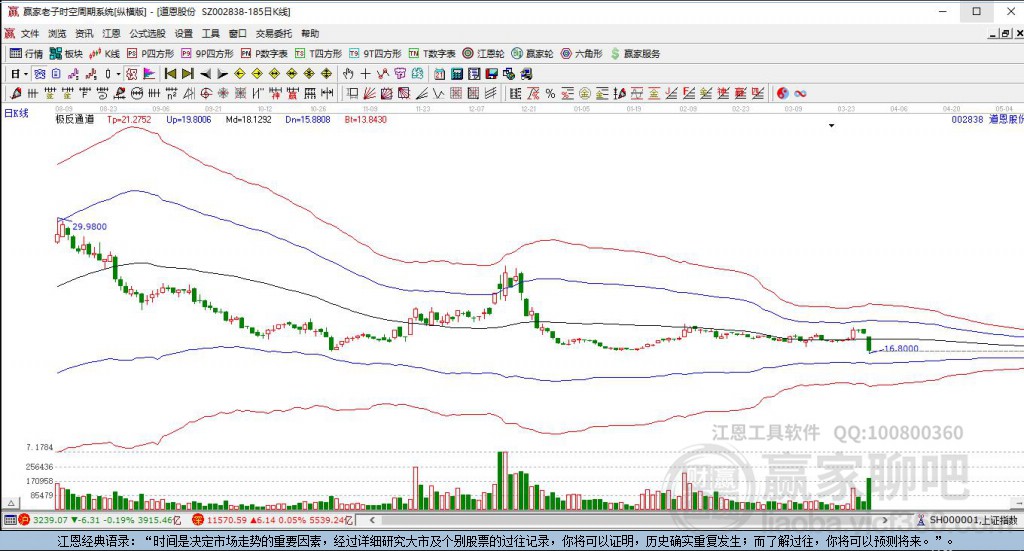Open the 江恩 menu
This screenshot has width=1024, height=551.
pos(111,33)
